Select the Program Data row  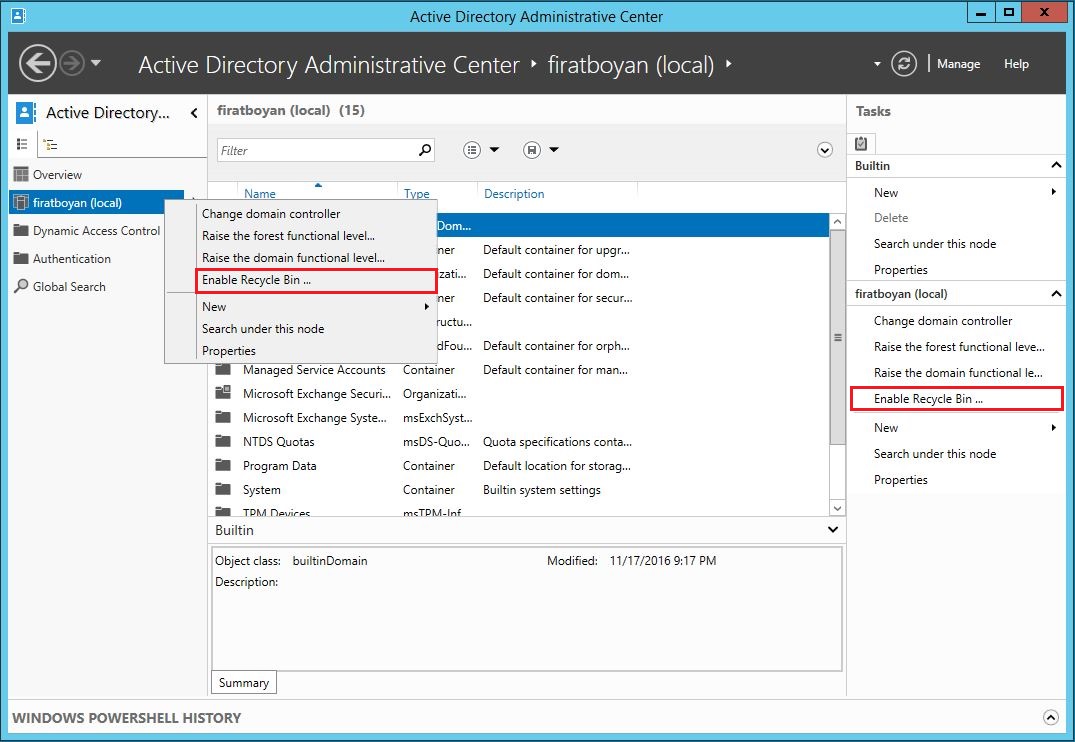(x=518, y=466)
